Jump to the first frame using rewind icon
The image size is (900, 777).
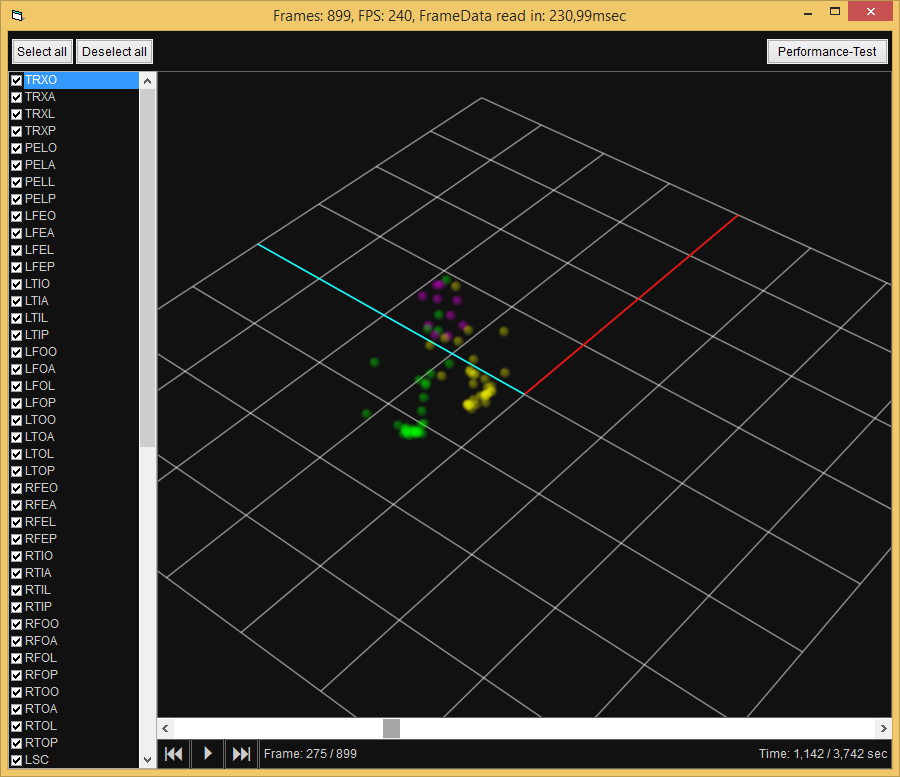coord(174,753)
